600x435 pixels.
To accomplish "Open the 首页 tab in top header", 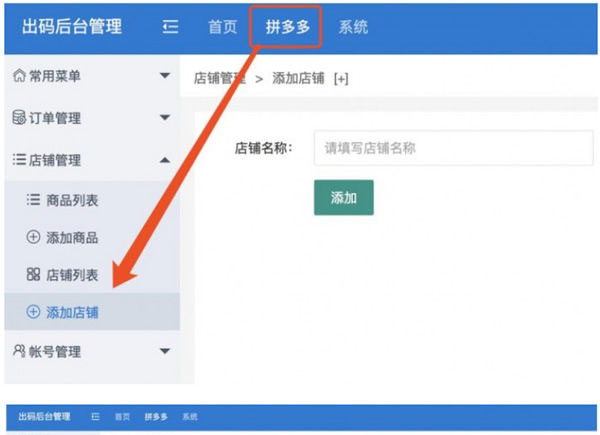I will (223, 27).
